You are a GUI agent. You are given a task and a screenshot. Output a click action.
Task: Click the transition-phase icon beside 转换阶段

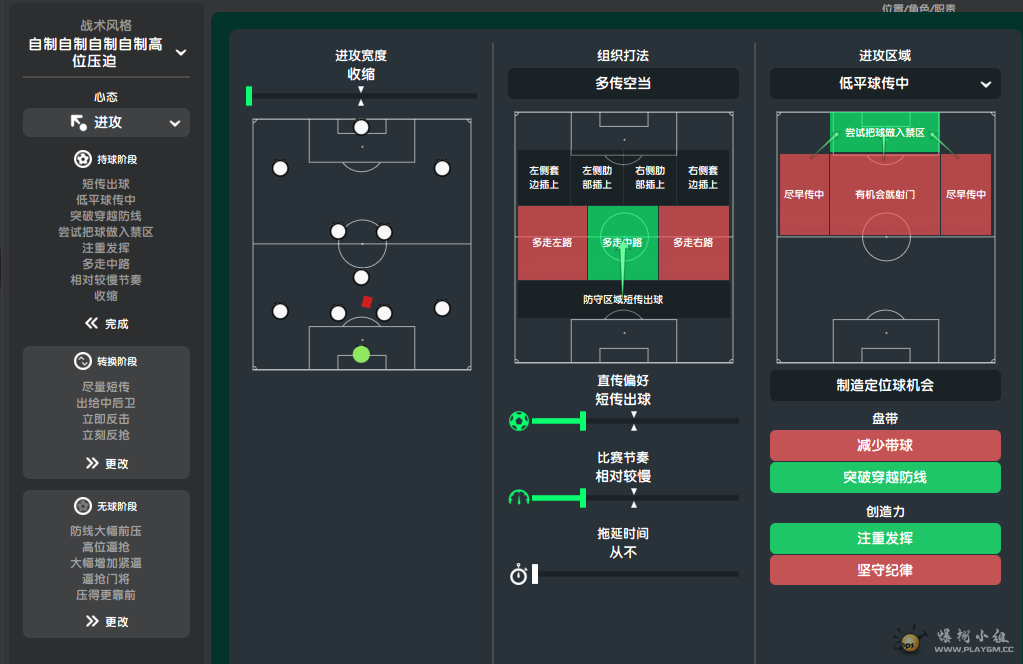83,361
